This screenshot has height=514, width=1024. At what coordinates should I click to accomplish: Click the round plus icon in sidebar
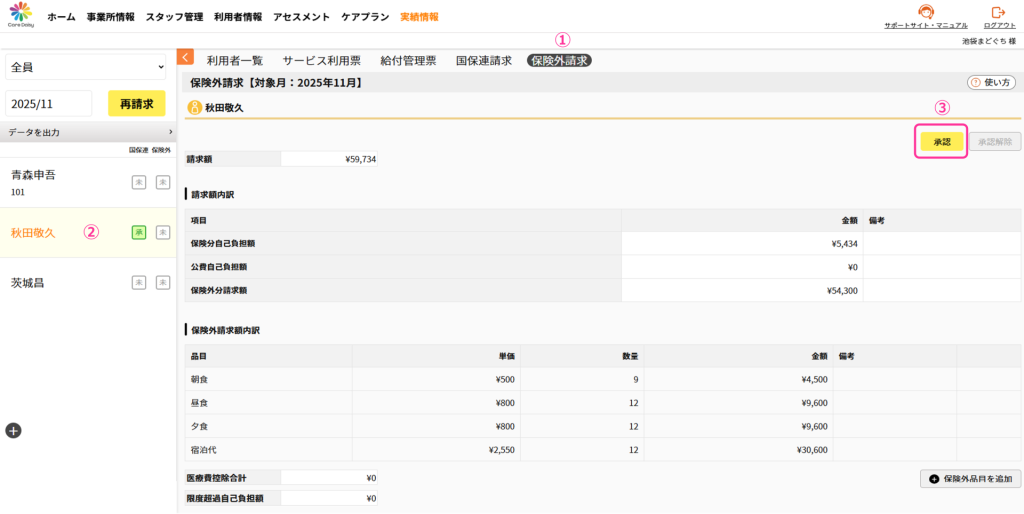point(13,430)
